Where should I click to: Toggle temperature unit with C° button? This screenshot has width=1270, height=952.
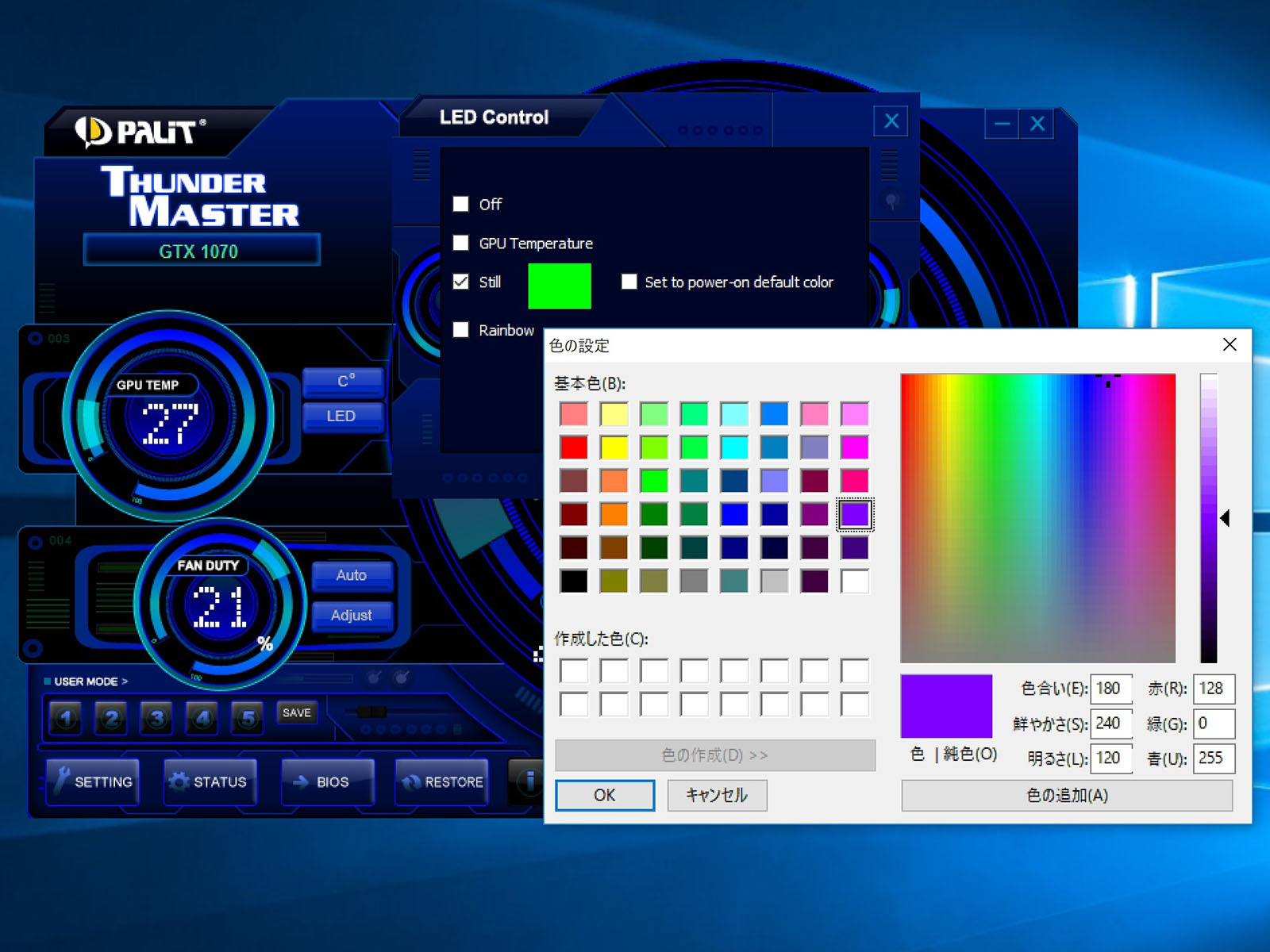[344, 382]
